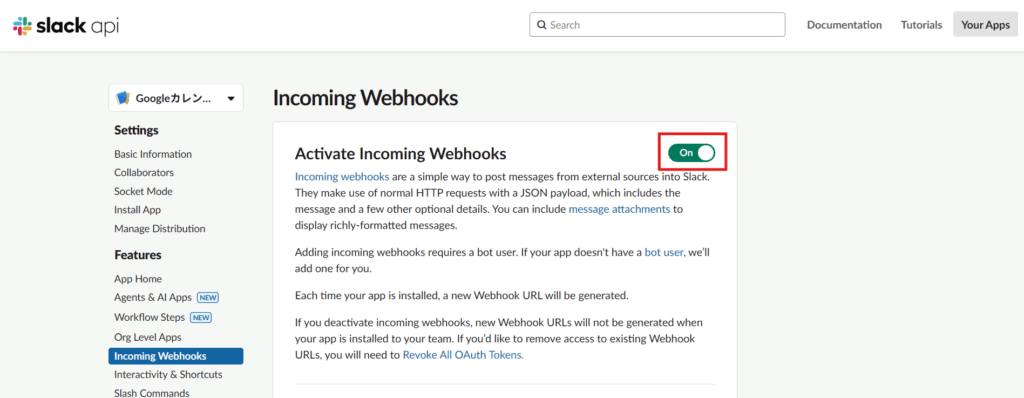
Task: Go to Your Apps
Action: (985, 25)
